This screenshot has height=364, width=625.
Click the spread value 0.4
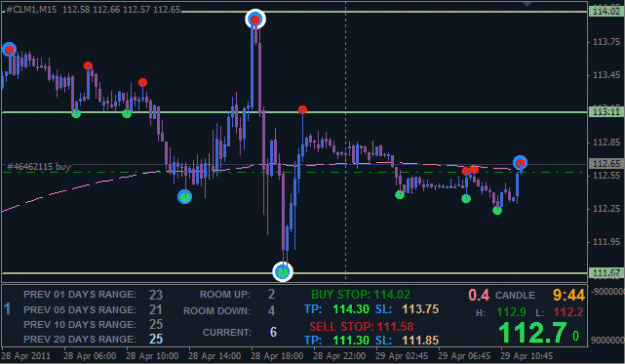(479, 295)
